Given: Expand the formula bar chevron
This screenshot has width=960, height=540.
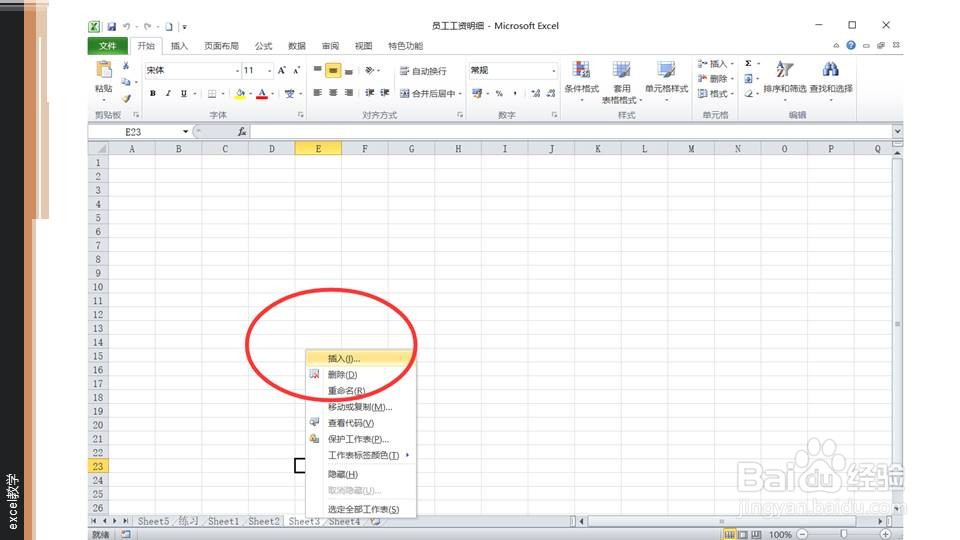Looking at the screenshot, I should (897, 131).
